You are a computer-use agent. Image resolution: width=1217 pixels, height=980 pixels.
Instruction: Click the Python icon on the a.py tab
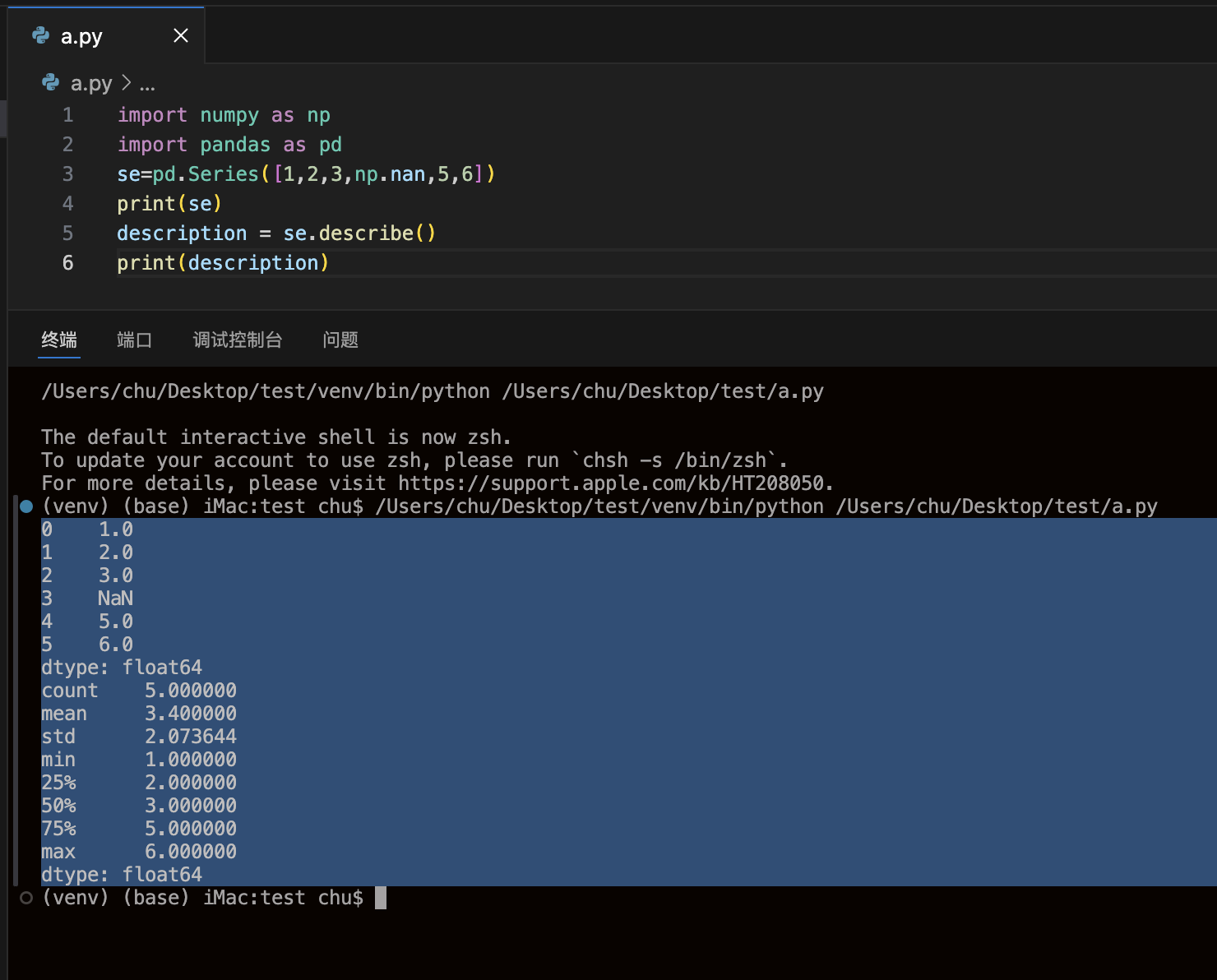[41, 35]
